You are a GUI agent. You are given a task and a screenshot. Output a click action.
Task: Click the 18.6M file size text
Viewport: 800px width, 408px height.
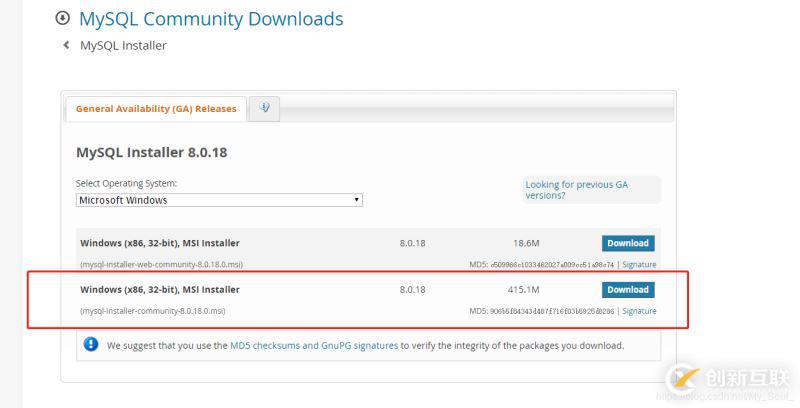pos(526,243)
